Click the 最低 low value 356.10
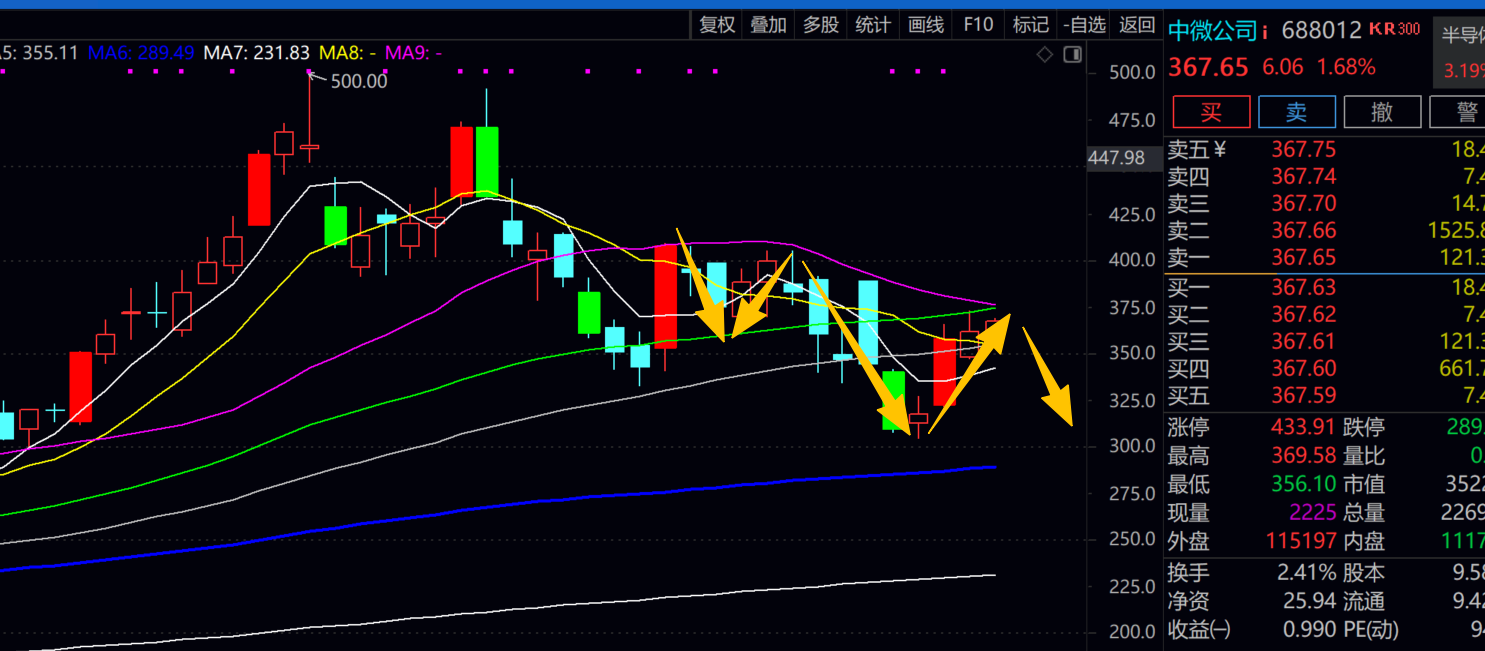This screenshot has height=651, width=1485. click(1303, 485)
